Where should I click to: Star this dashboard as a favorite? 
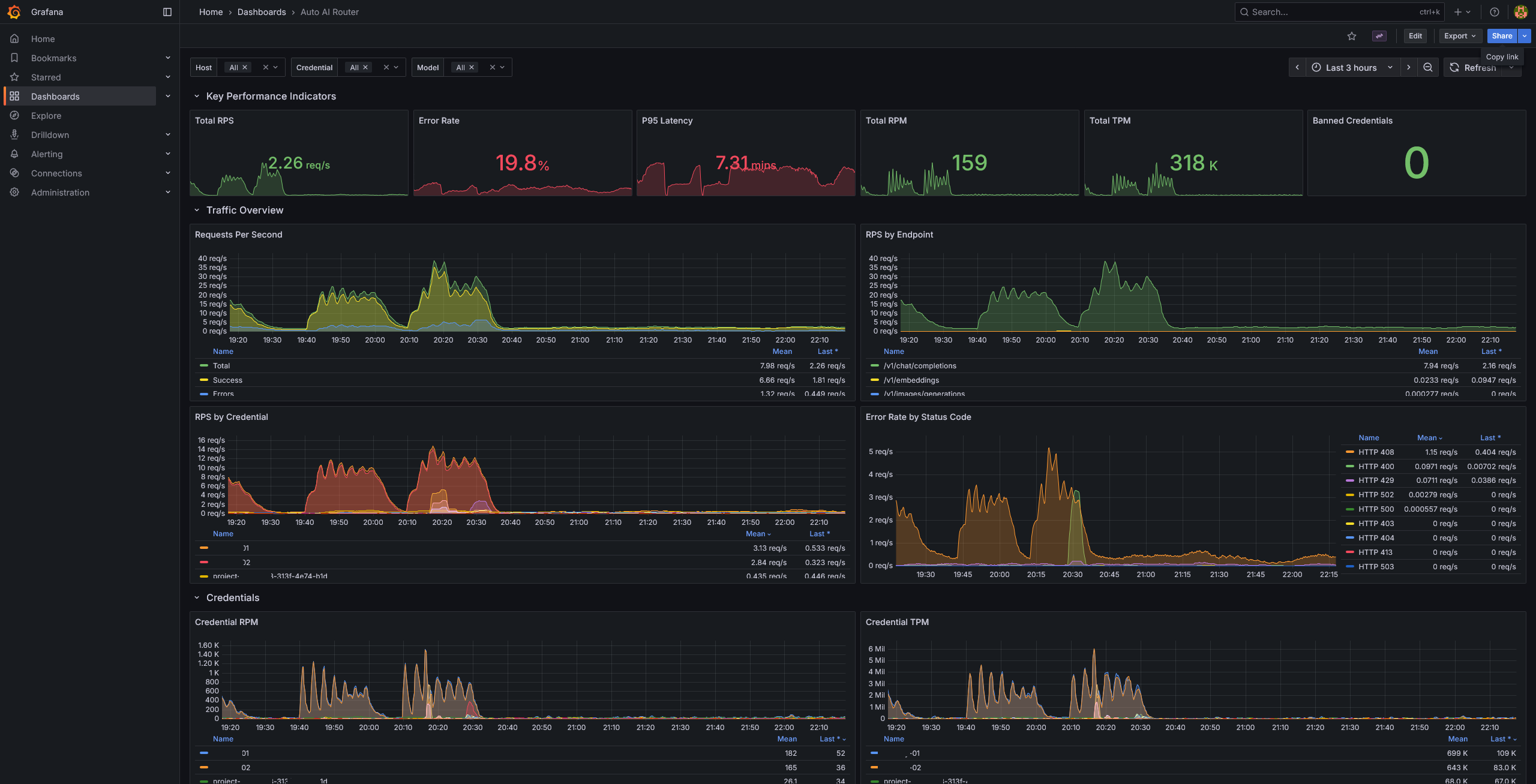(1352, 36)
